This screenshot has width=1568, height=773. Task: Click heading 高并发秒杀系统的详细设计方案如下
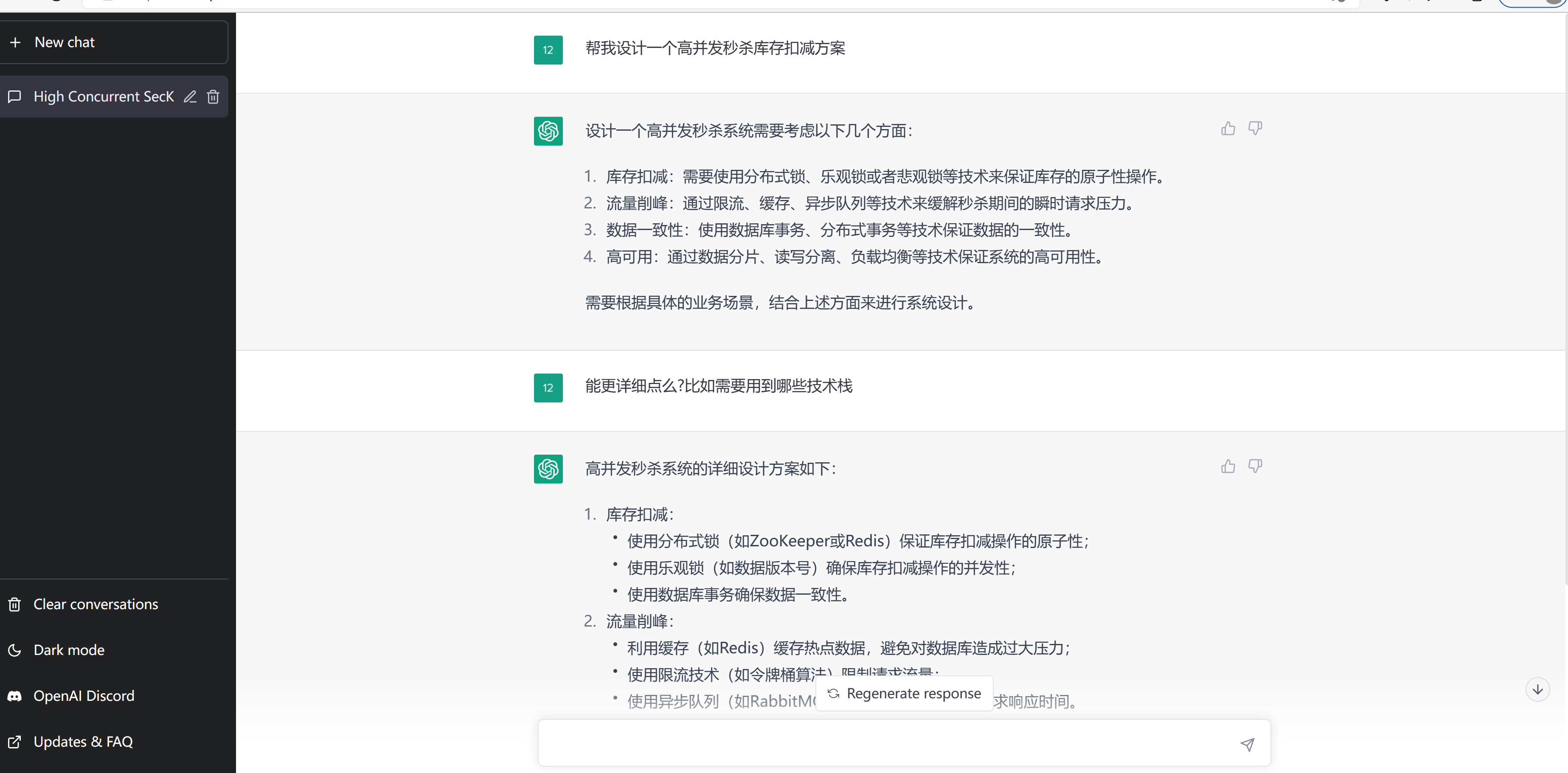tap(711, 469)
